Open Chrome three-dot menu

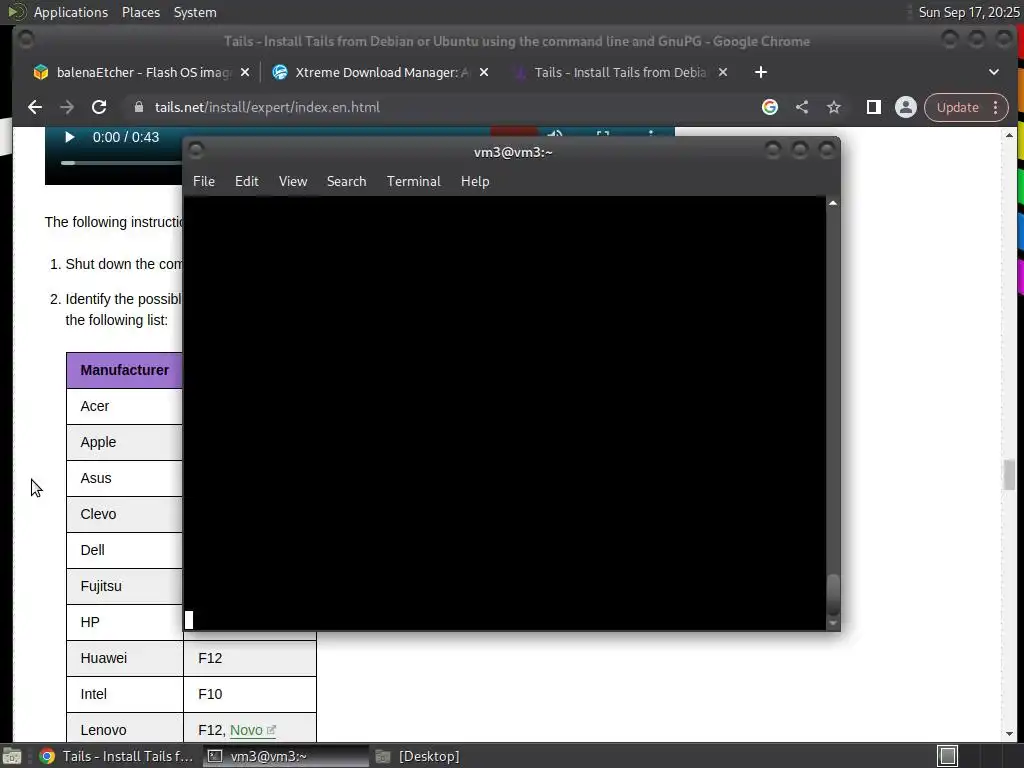pyautogui.click(x=996, y=107)
